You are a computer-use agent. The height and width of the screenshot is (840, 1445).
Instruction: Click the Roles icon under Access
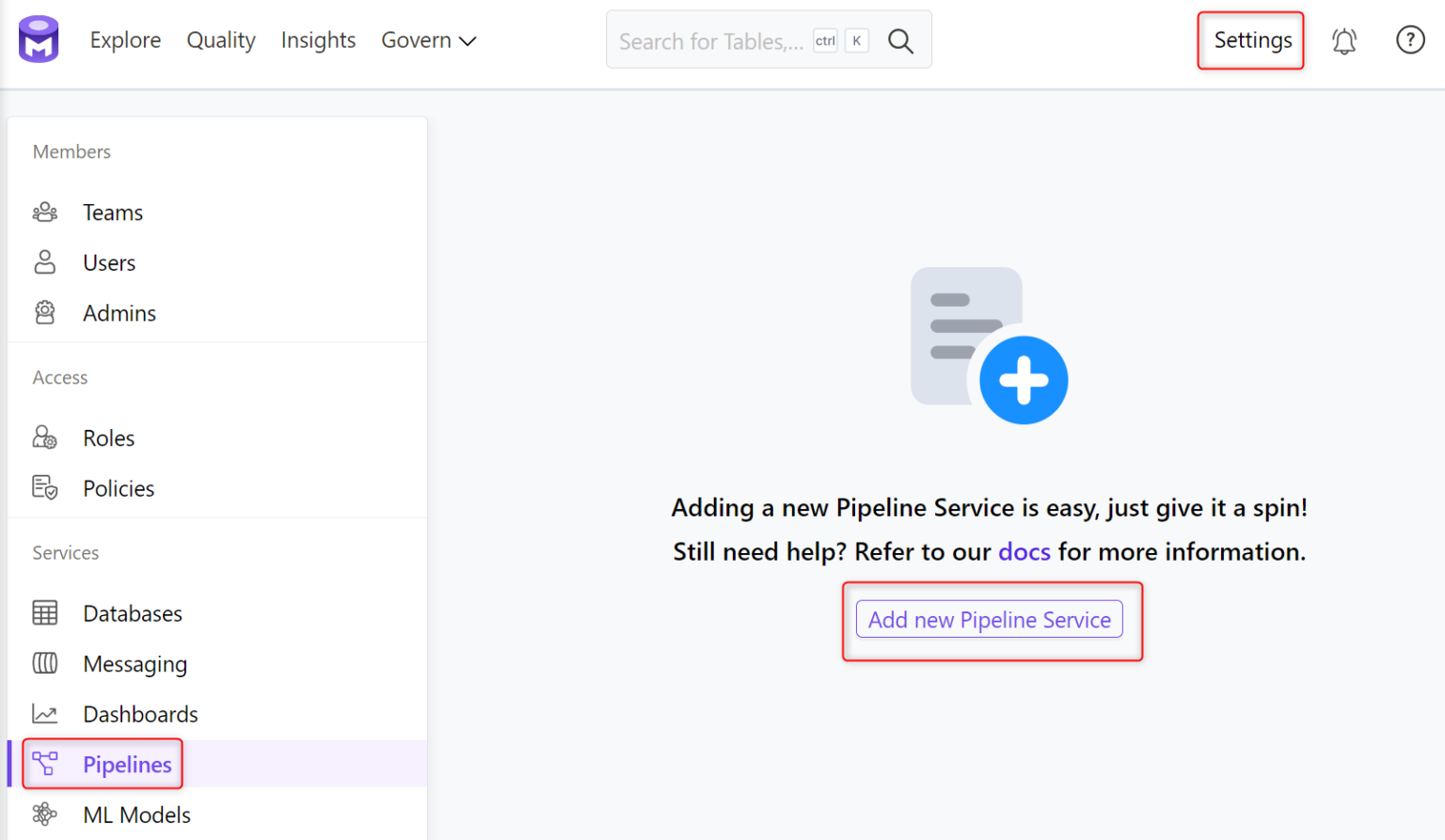tap(45, 436)
